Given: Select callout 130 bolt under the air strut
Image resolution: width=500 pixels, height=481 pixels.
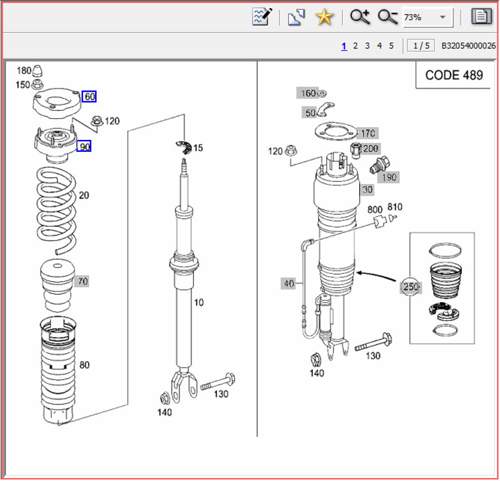Looking at the screenshot, I should pyautogui.click(x=373, y=356).
